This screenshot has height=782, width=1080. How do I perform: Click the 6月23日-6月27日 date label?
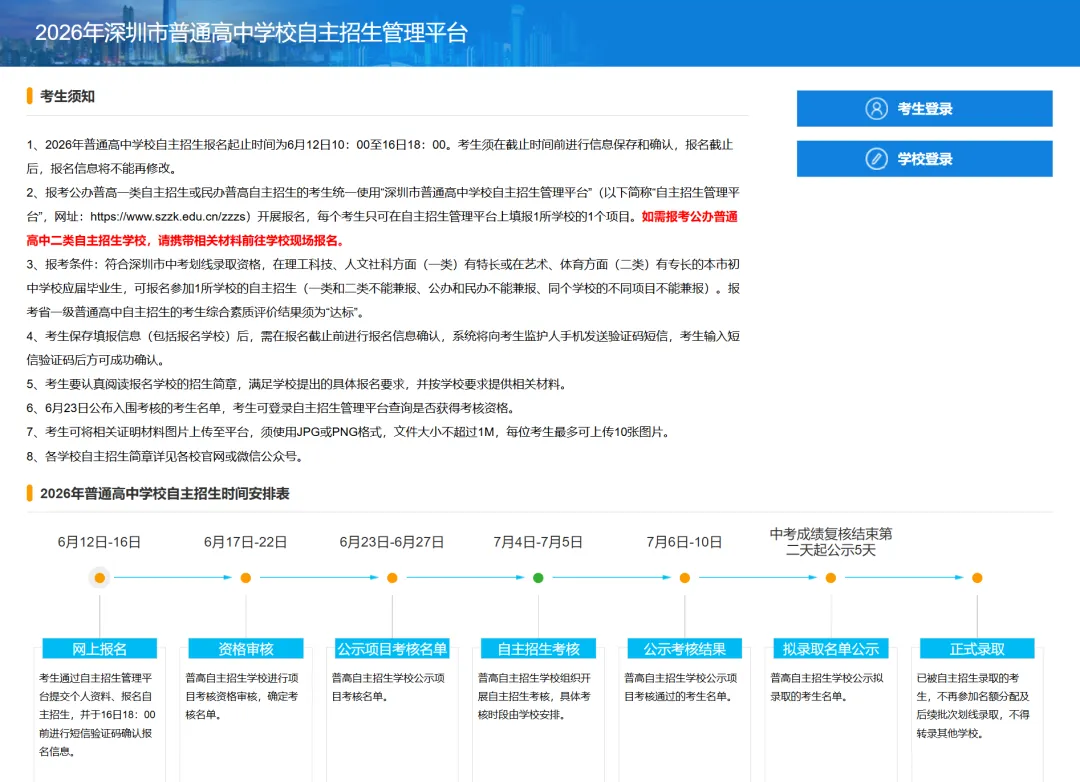pos(392,542)
